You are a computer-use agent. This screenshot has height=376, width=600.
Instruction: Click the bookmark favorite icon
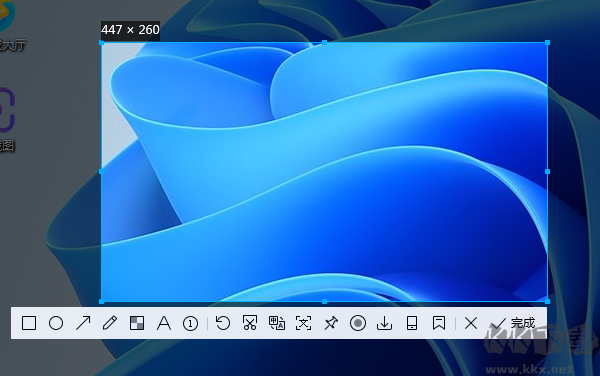439,323
